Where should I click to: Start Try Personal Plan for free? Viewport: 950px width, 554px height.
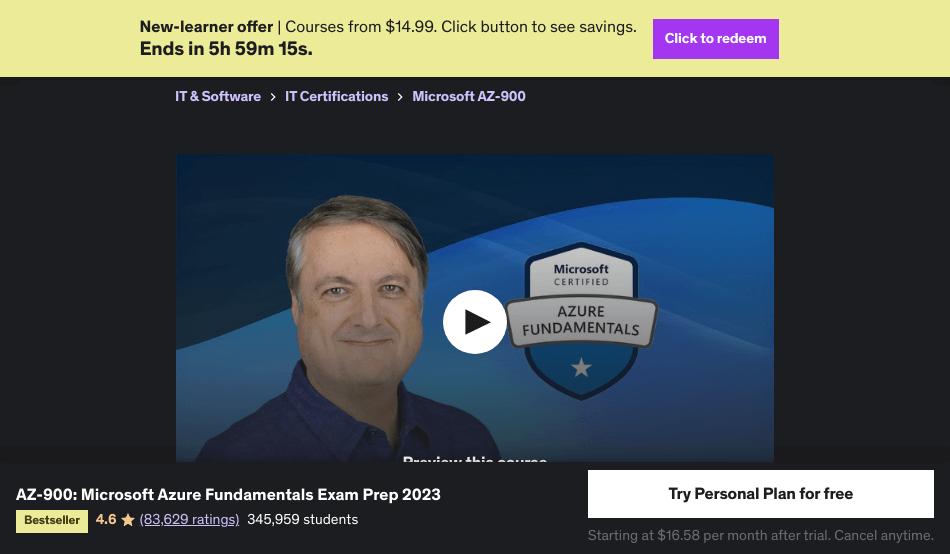[760, 494]
